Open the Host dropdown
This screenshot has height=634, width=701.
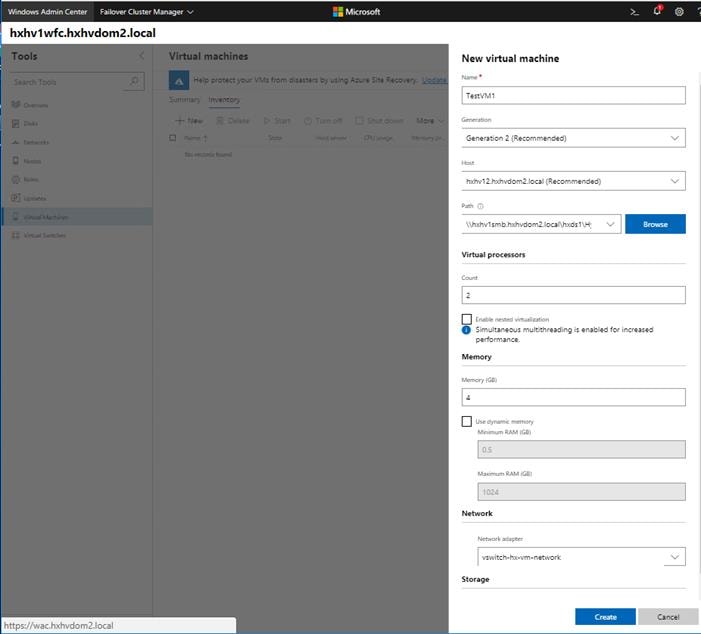click(573, 181)
